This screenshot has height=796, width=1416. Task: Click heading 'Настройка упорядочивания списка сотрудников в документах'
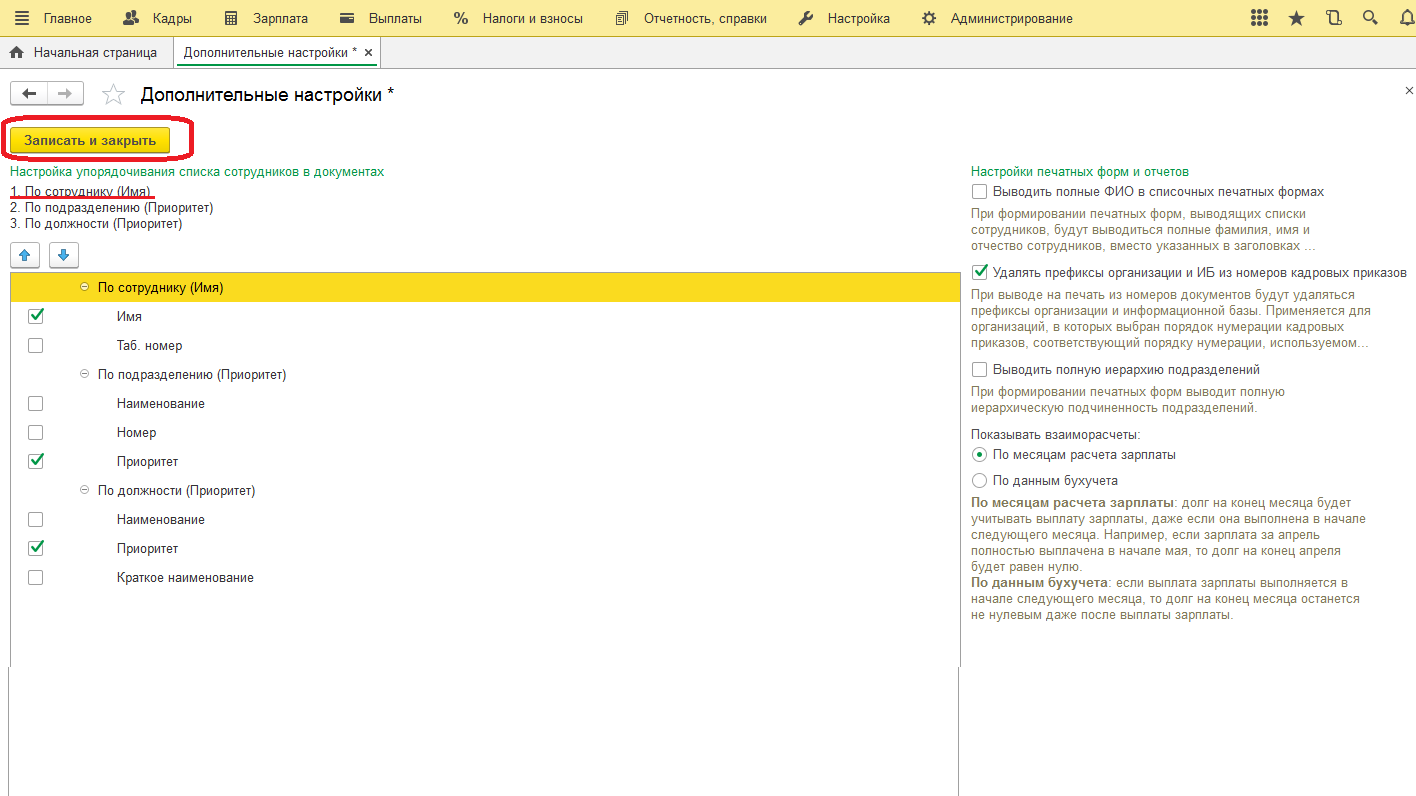click(197, 172)
